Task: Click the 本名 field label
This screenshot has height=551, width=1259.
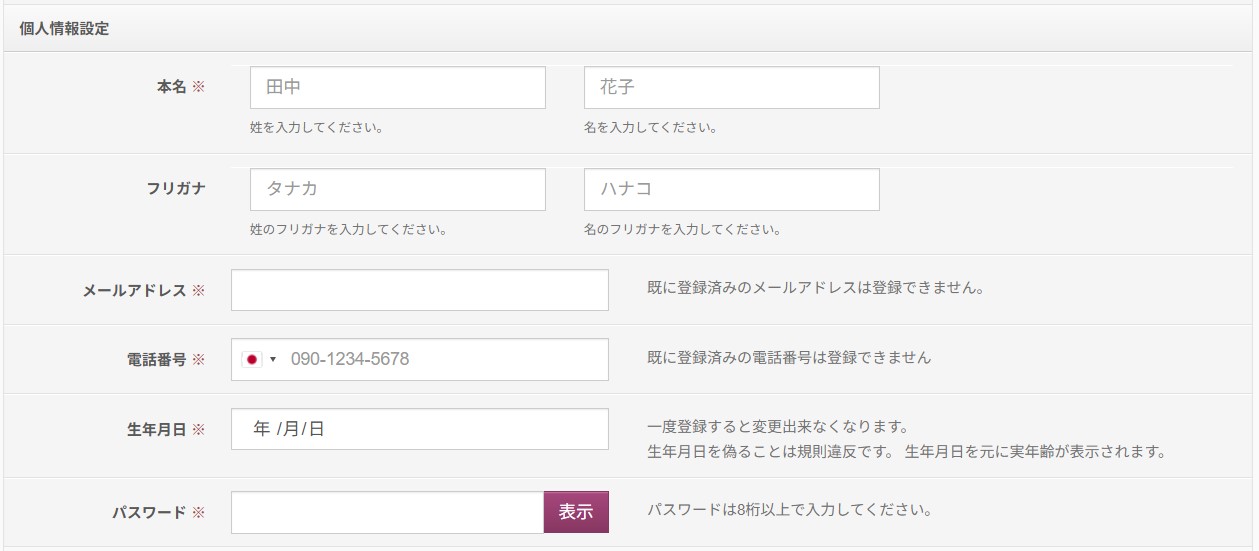Action: [171, 88]
